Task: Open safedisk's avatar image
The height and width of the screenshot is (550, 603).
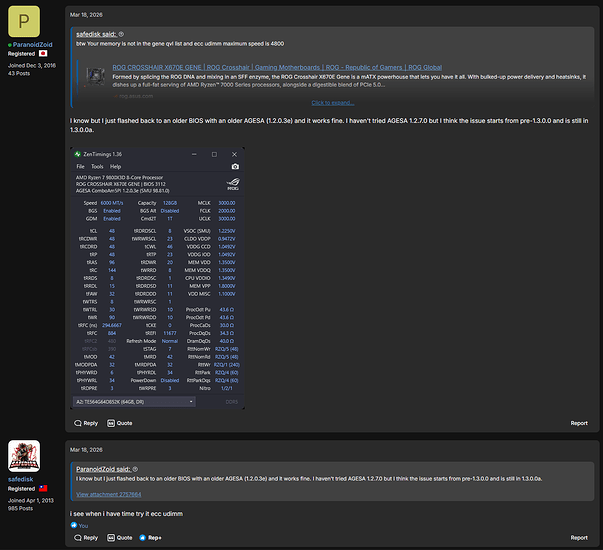Action: pyautogui.click(x=24, y=456)
